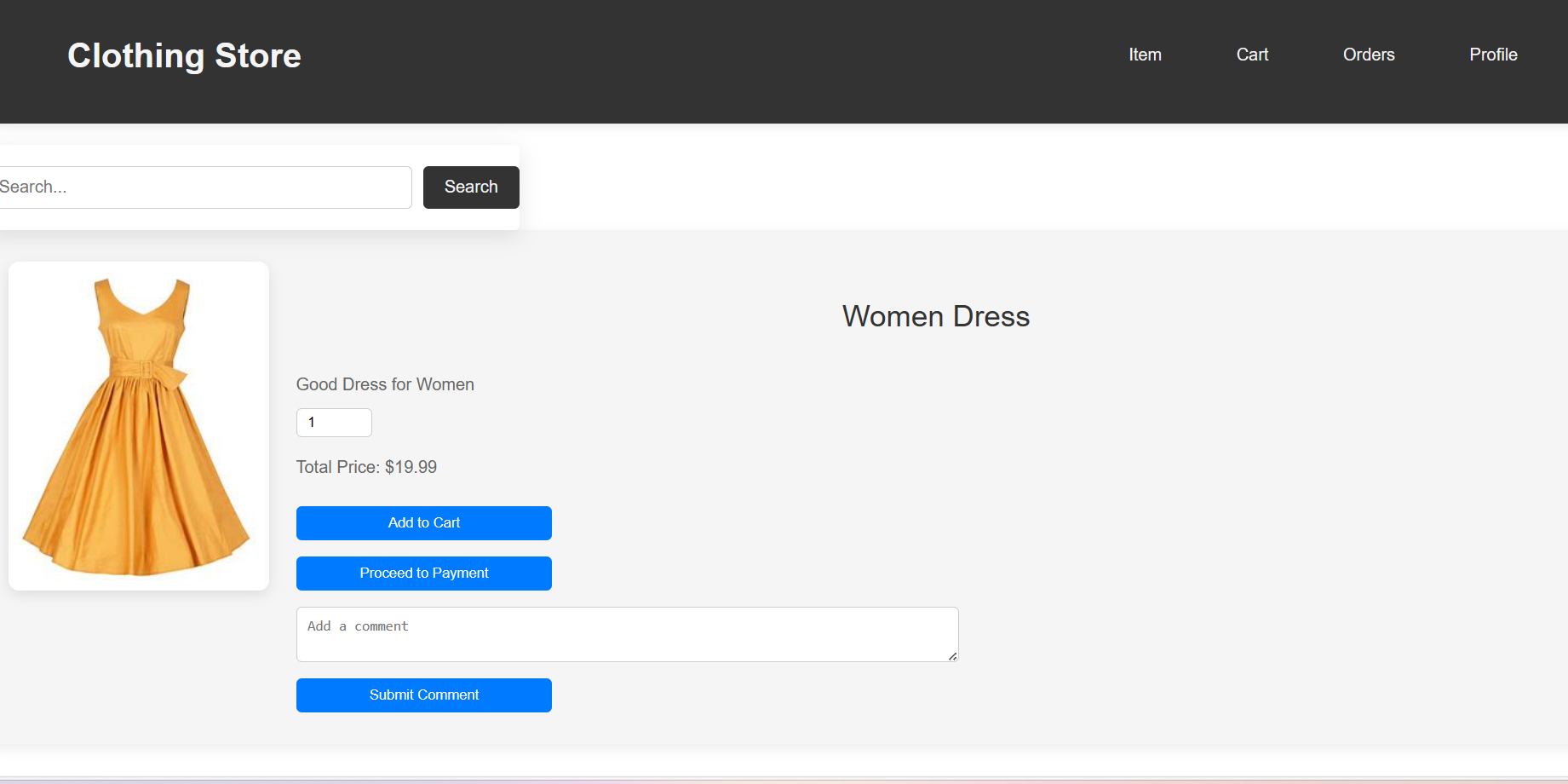The image size is (1568, 784).
Task: Click the Clothing Store logo title
Action: tap(184, 56)
